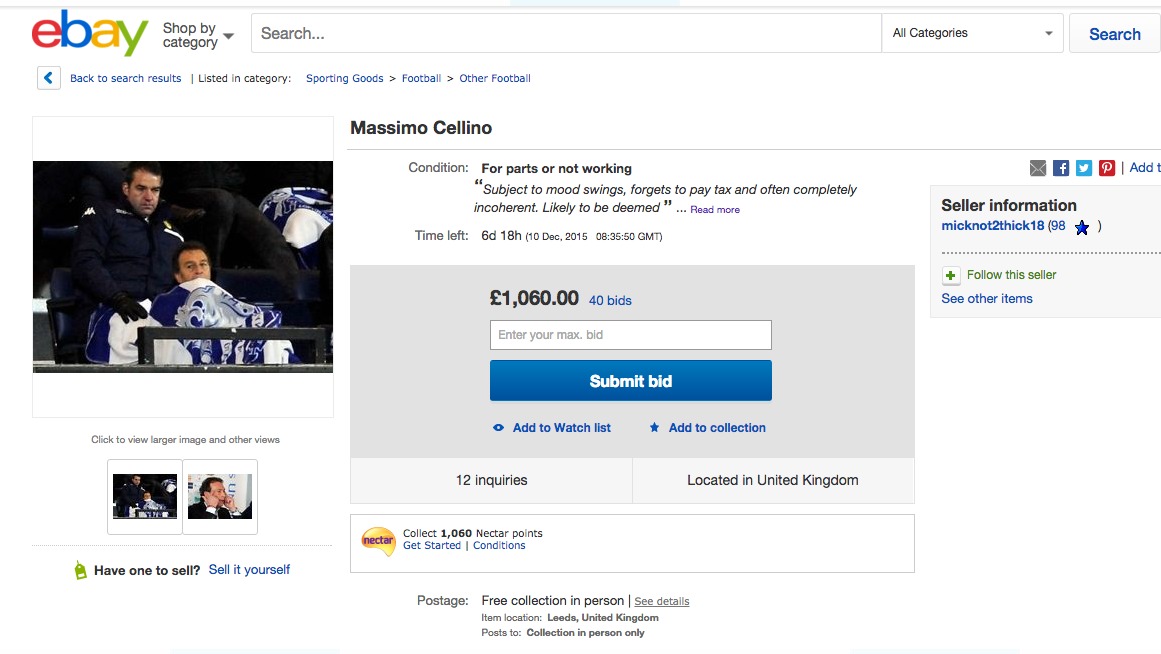Share listing via email icon
The width and height of the screenshot is (1161, 654).
tap(1038, 168)
